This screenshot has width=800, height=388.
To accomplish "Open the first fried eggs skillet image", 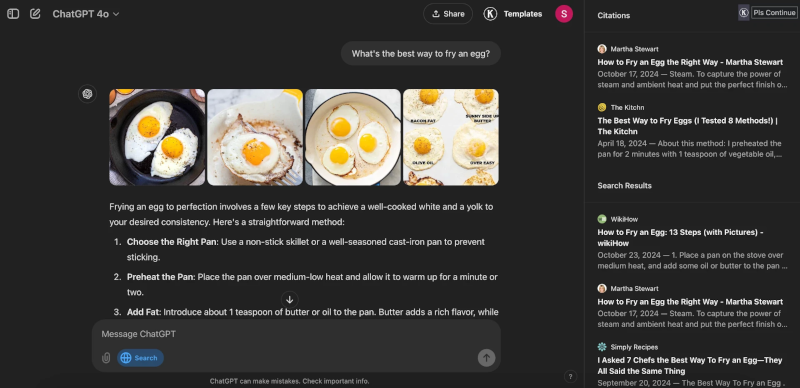I will pyautogui.click(x=157, y=137).
